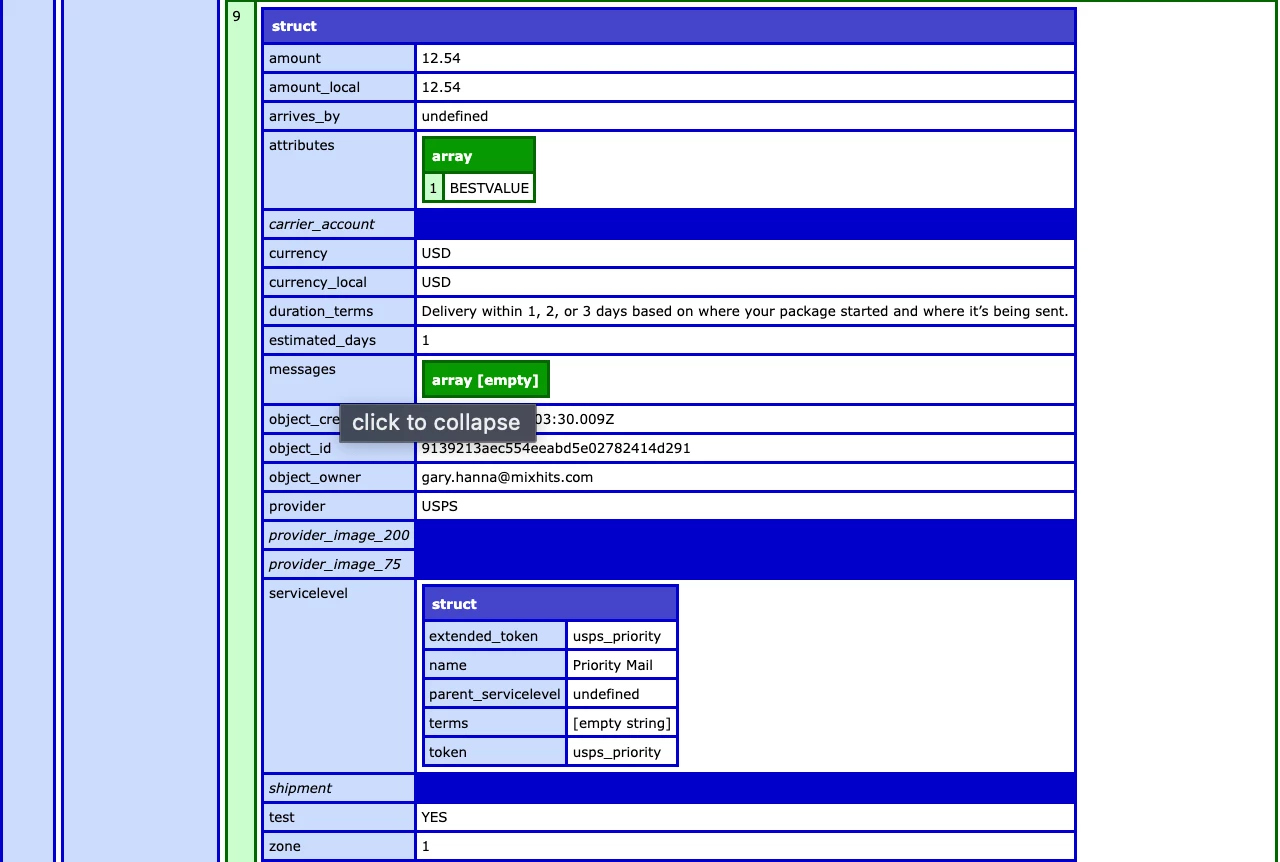Click the token key in servicelevel
The height and width of the screenshot is (862, 1280).
click(495, 752)
